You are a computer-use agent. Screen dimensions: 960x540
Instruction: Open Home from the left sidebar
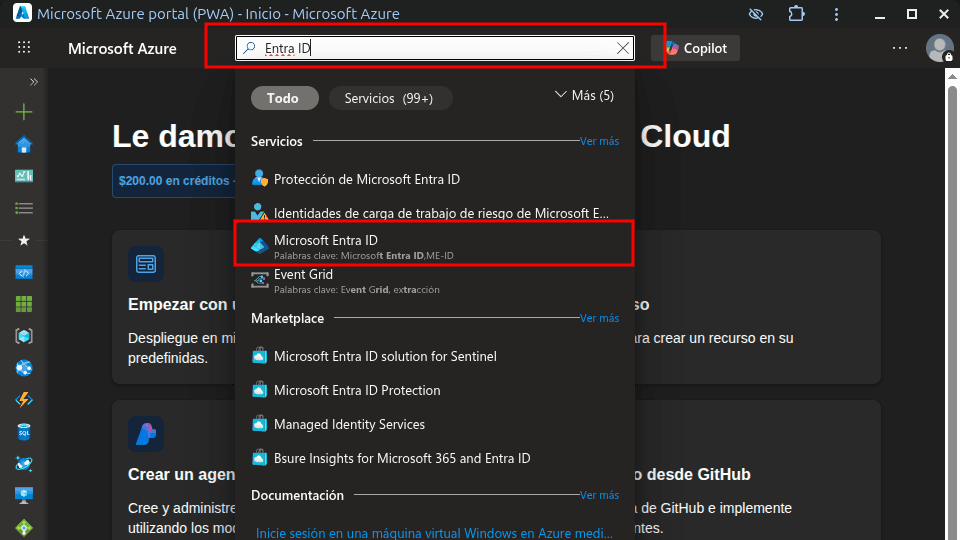(x=24, y=145)
